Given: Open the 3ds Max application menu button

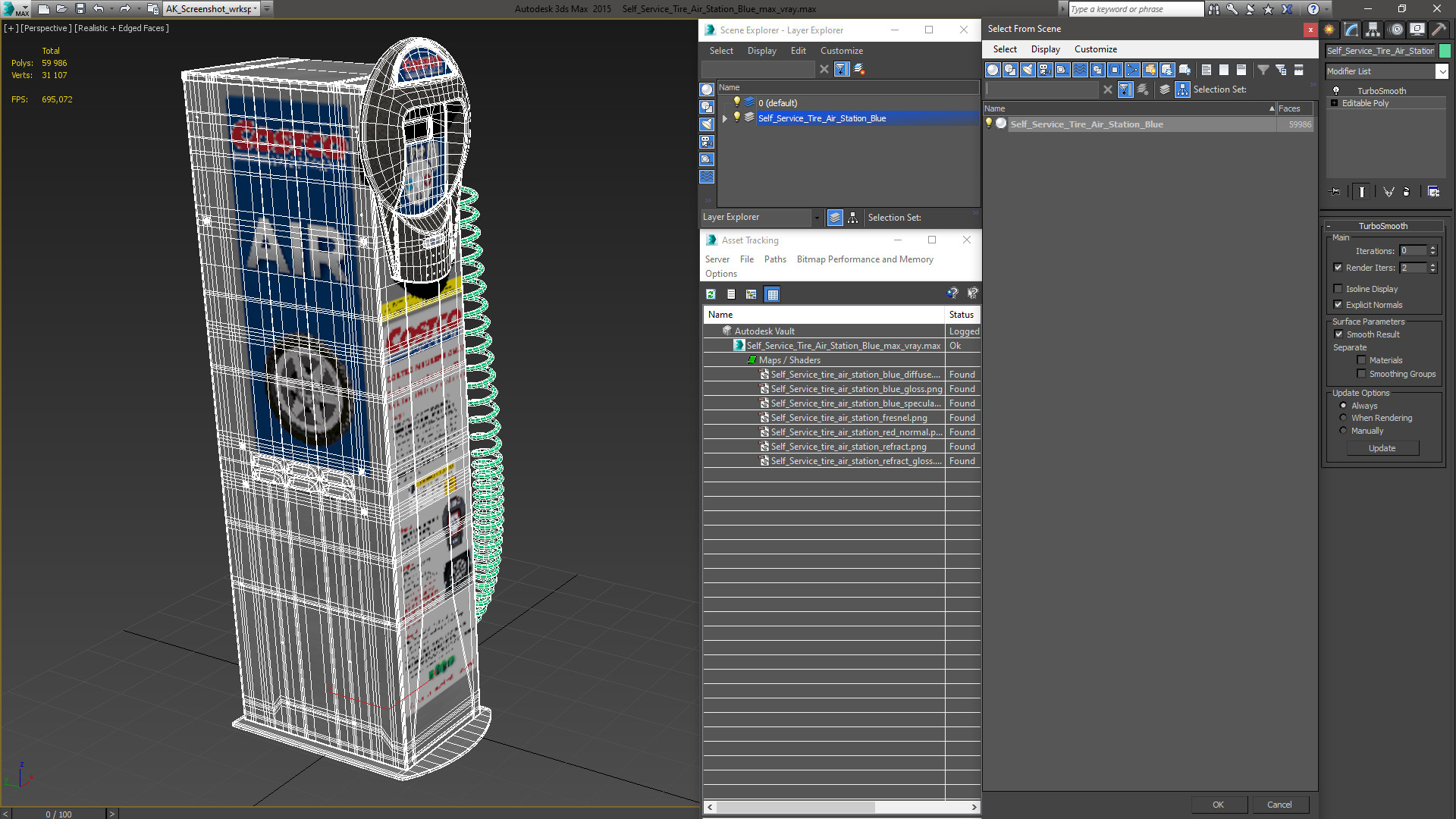Looking at the screenshot, I should tap(14, 9).
